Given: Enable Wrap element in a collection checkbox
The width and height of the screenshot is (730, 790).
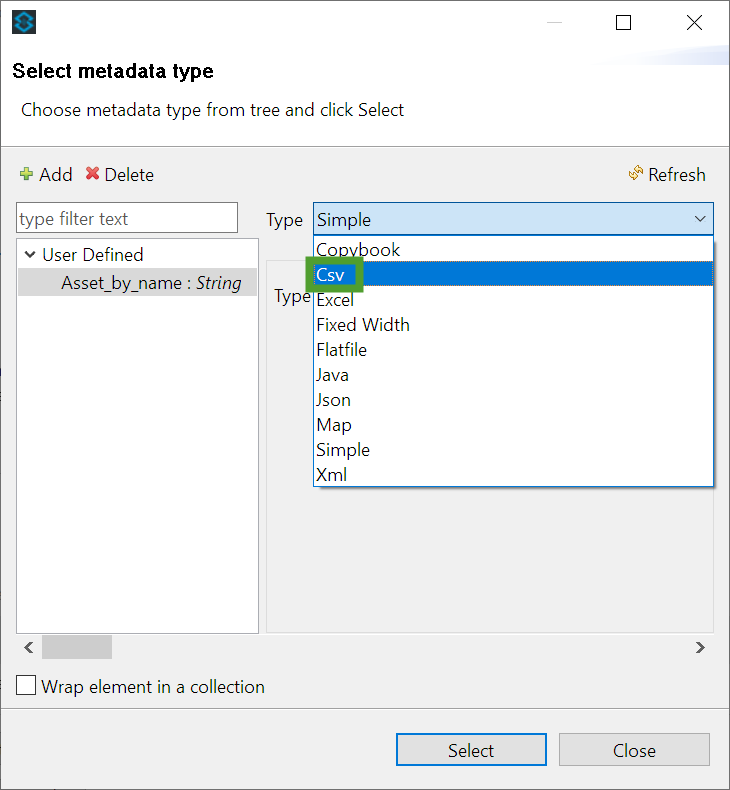Looking at the screenshot, I should pos(26,686).
